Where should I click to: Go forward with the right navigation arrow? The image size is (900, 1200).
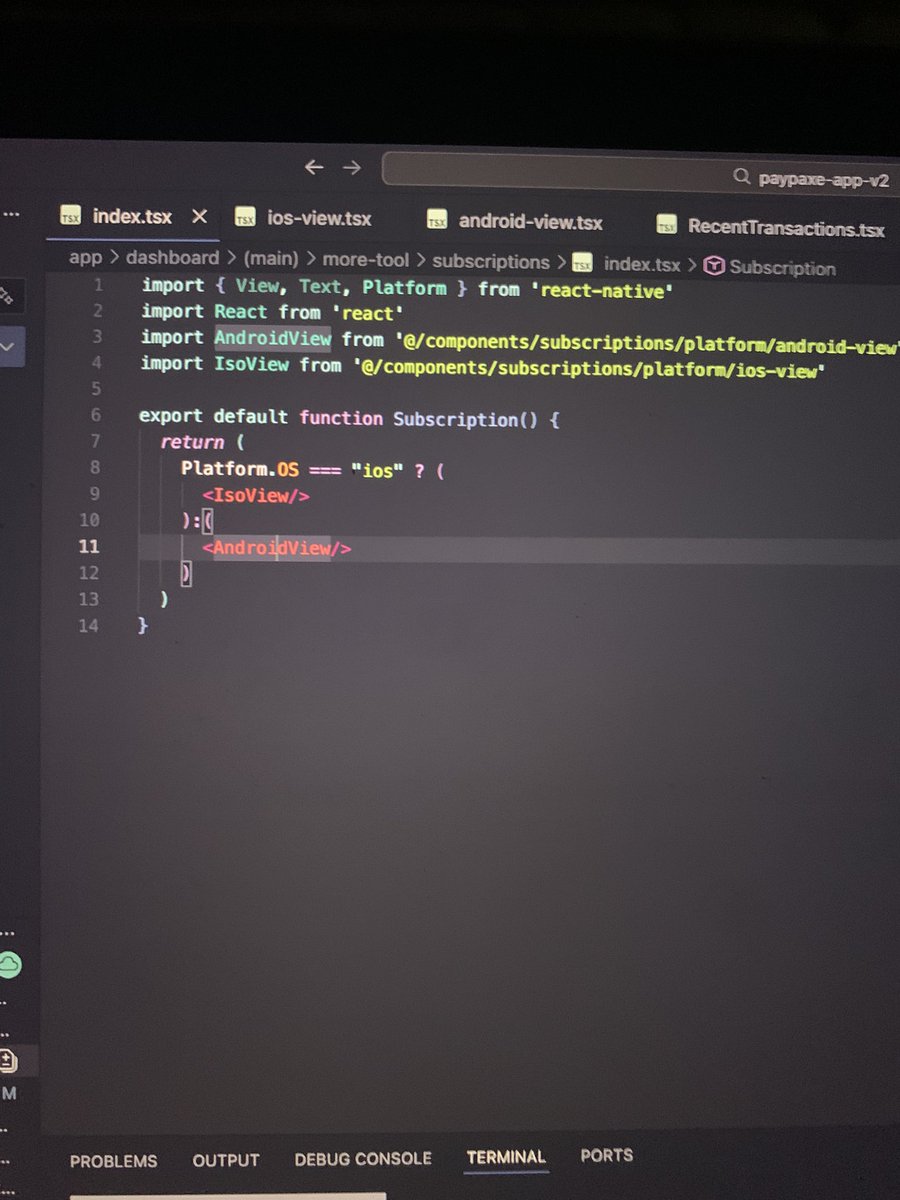[x=351, y=168]
